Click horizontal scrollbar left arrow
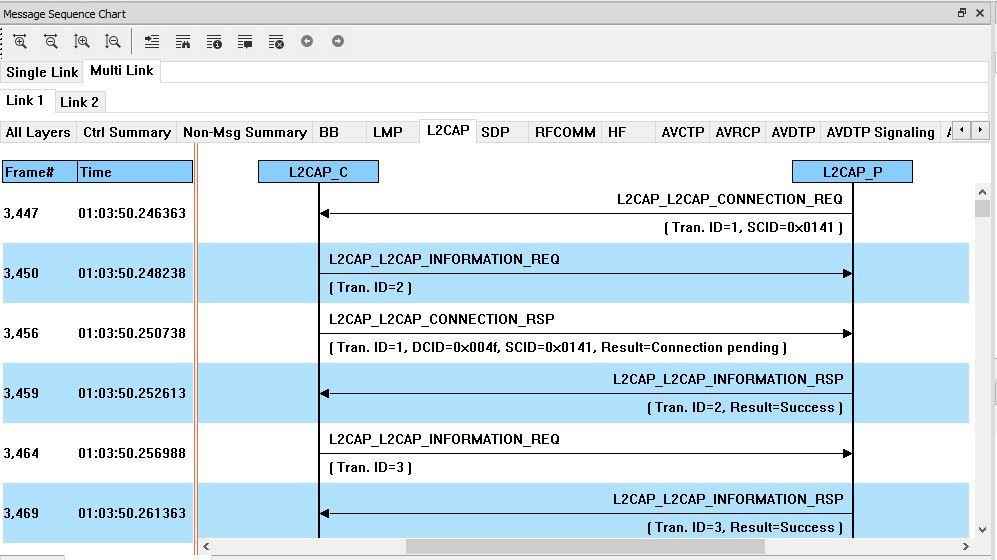The height and width of the screenshot is (560, 997). [x=206, y=546]
